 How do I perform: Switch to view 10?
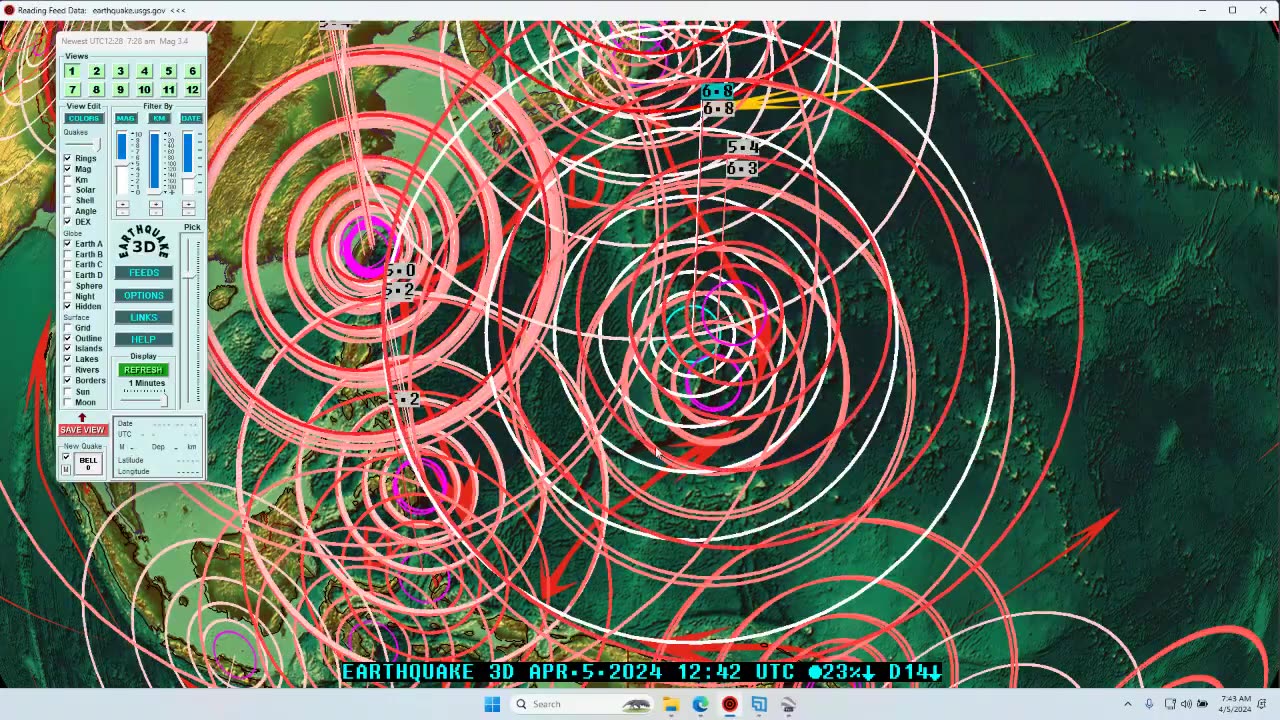[x=144, y=90]
